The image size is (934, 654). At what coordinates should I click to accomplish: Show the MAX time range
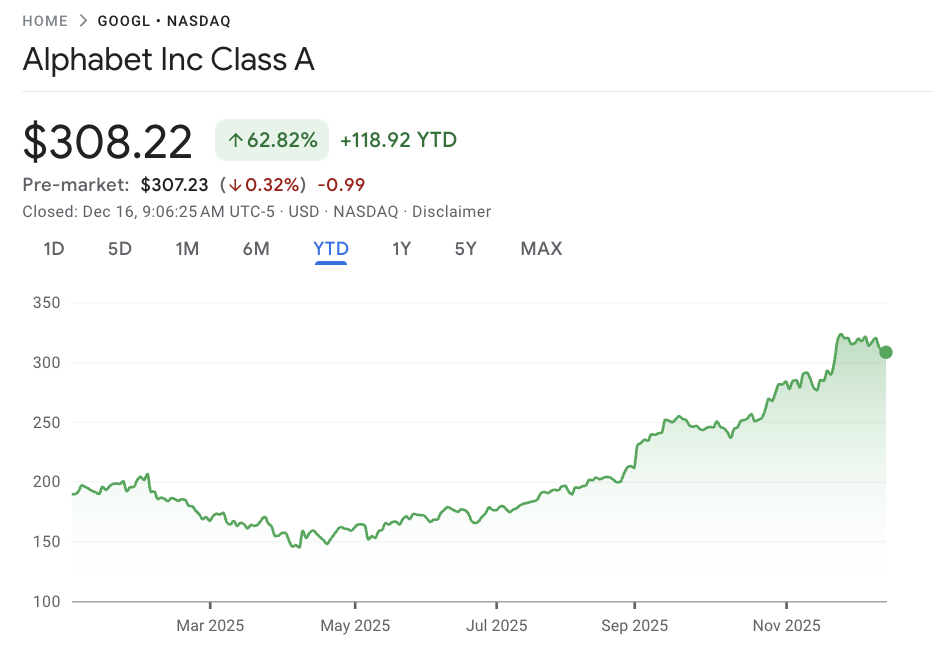(541, 249)
